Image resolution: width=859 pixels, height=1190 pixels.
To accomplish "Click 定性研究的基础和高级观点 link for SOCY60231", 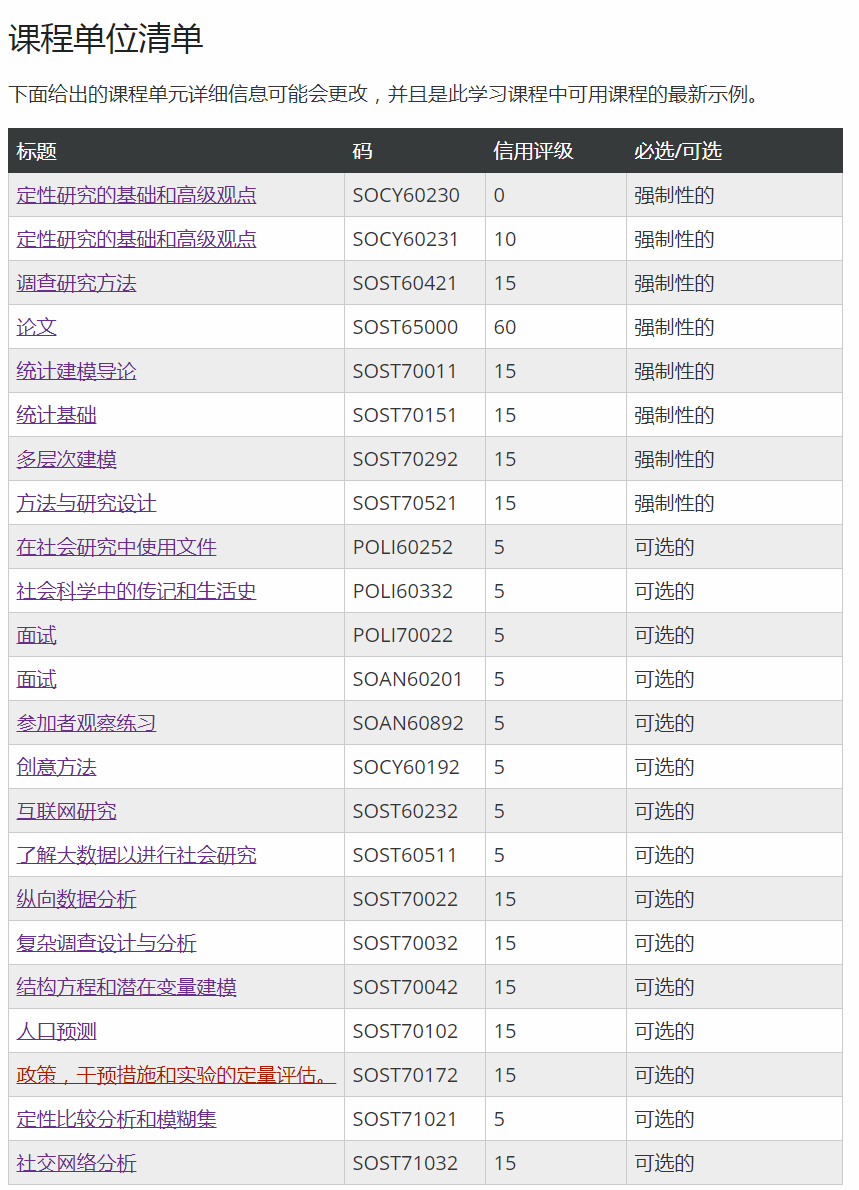I will point(136,239).
